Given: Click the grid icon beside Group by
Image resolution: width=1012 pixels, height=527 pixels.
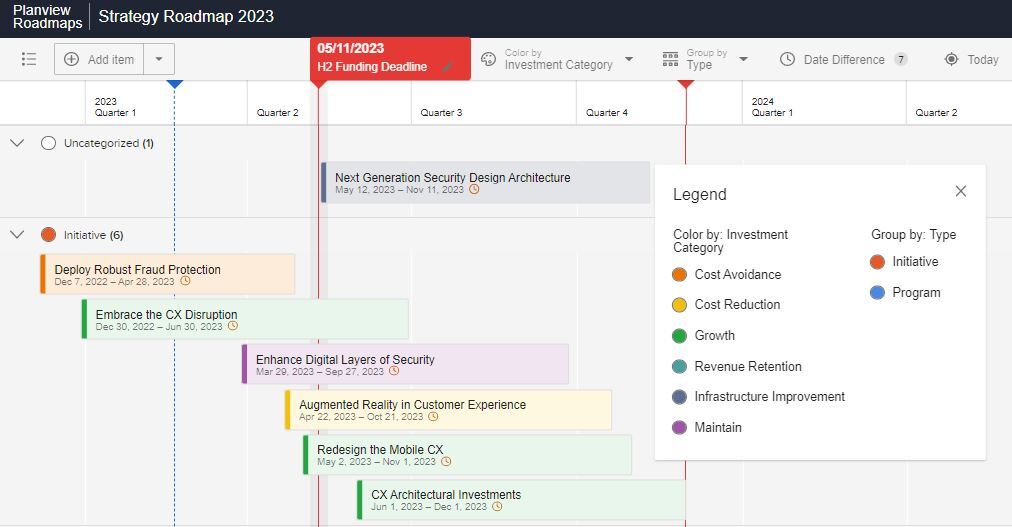Looking at the screenshot, I should [671, 59].
